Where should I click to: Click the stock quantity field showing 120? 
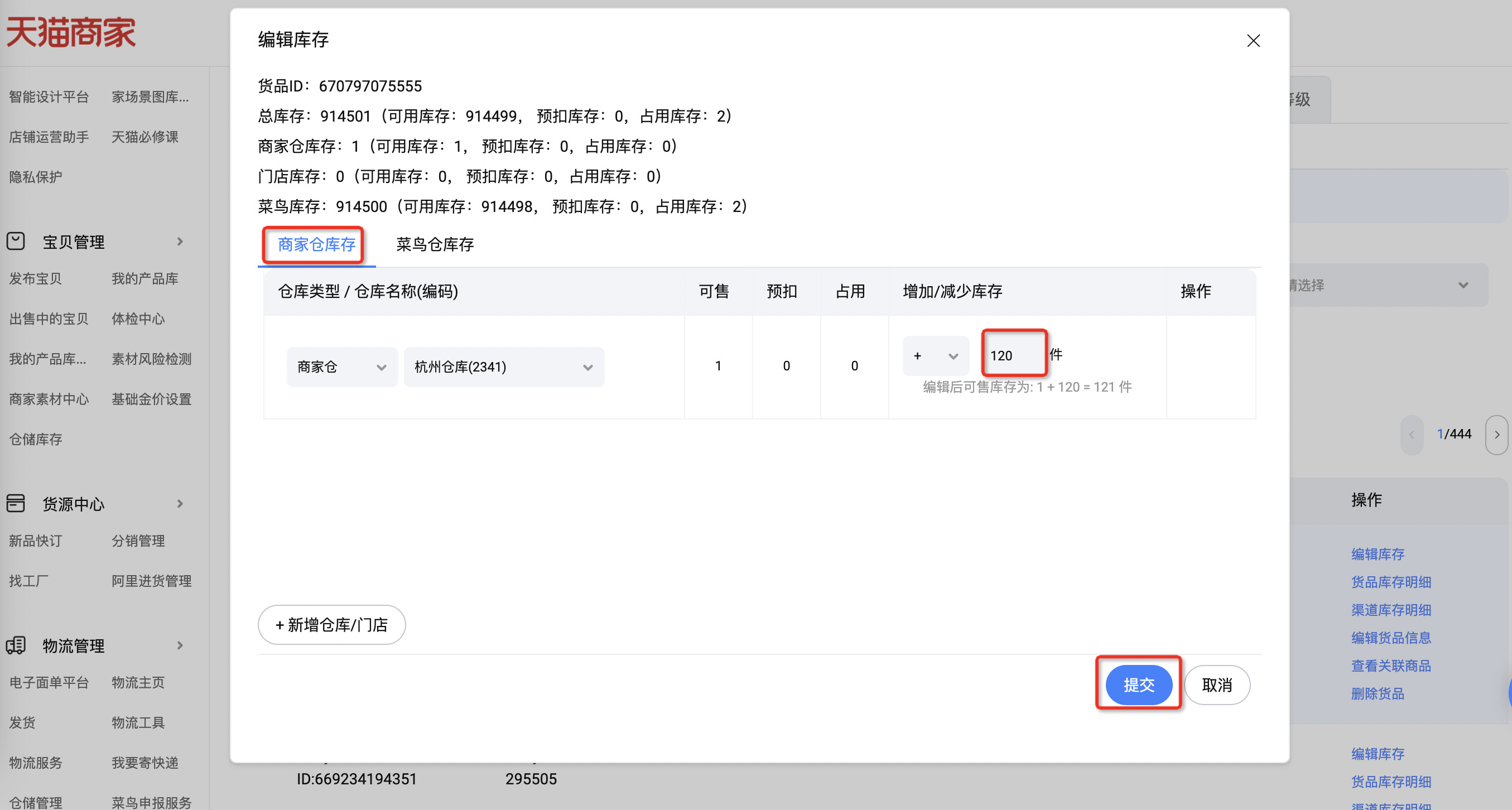[x=1014, y=355]
